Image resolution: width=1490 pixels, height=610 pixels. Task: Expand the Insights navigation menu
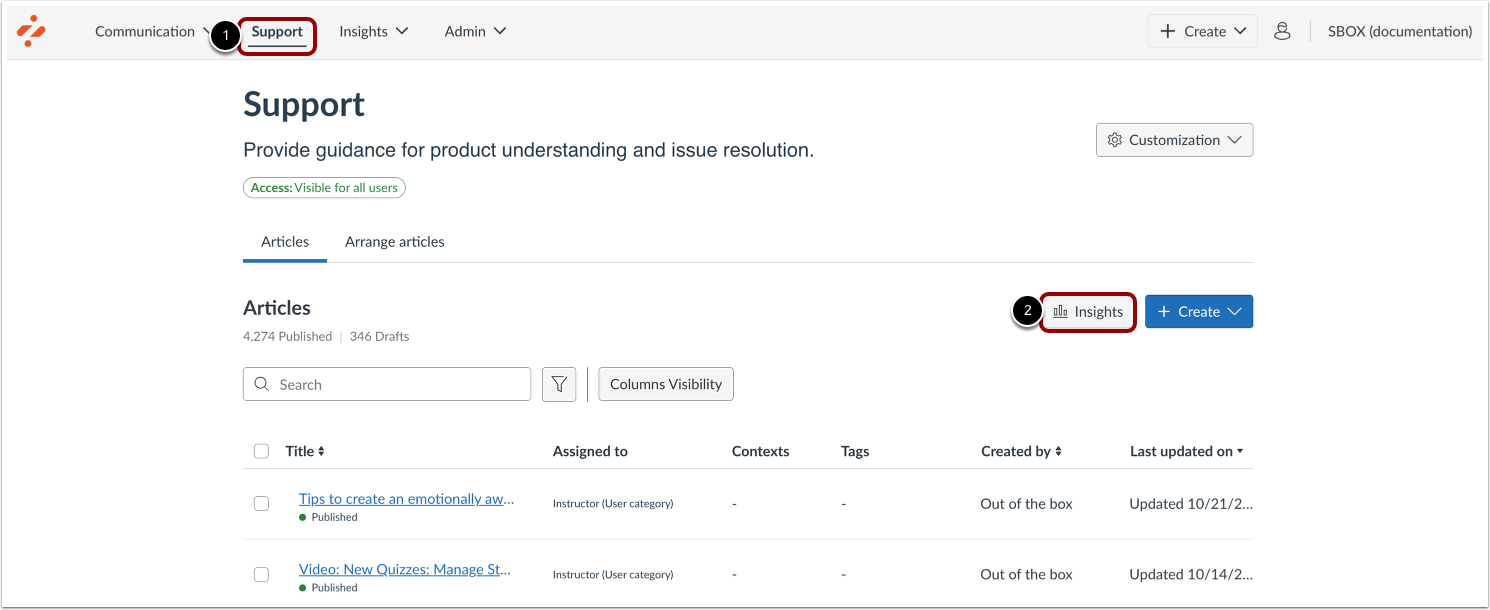373,31
